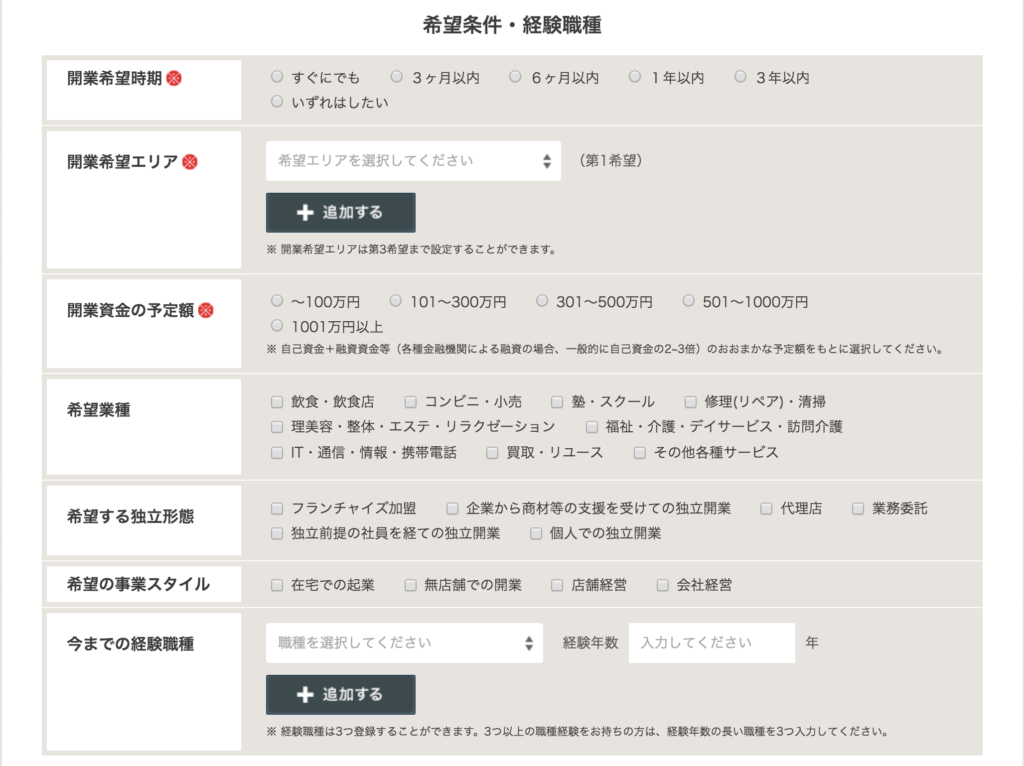Pick 1年以内 as opening period
1024x766 pixels.
(635, 77)
